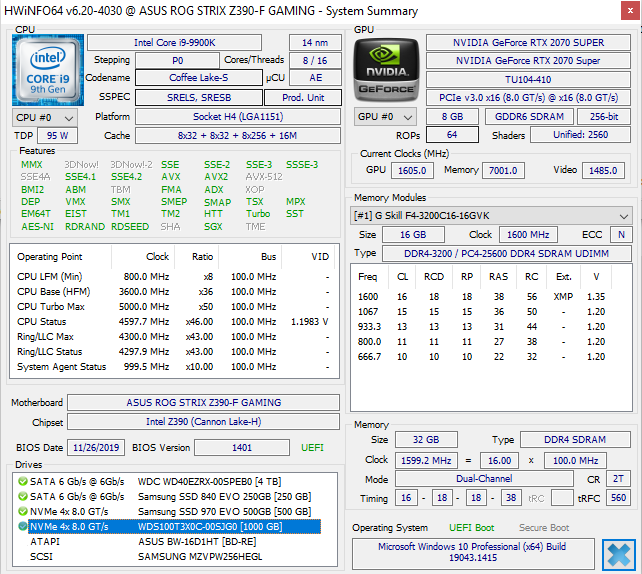Click the Intel Z390 (Cannon Lake-H) chipset field
Viewport: 642px width, 574px height.
[203, 422]
